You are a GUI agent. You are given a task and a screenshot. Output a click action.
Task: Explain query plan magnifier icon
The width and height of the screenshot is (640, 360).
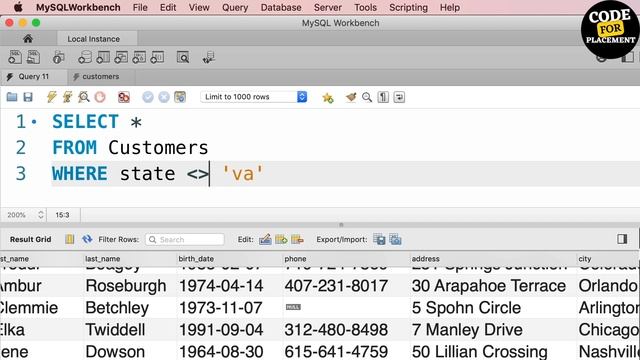pyautogui.click(x=84, y=97)
